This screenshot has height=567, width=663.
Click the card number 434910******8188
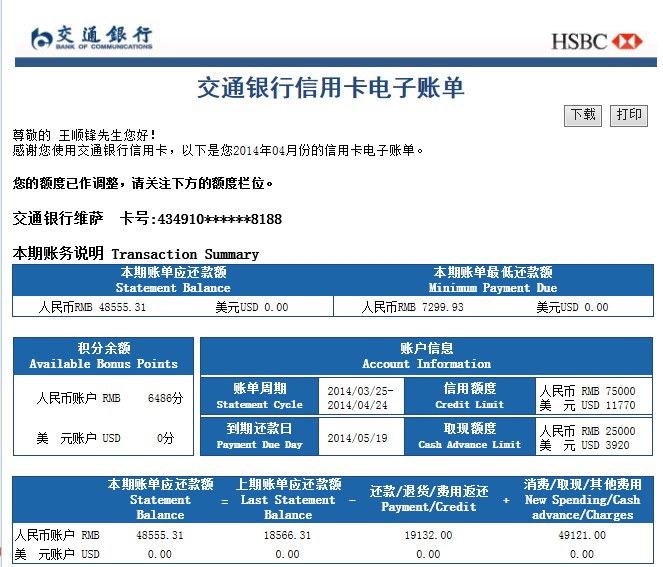[219, 219]
